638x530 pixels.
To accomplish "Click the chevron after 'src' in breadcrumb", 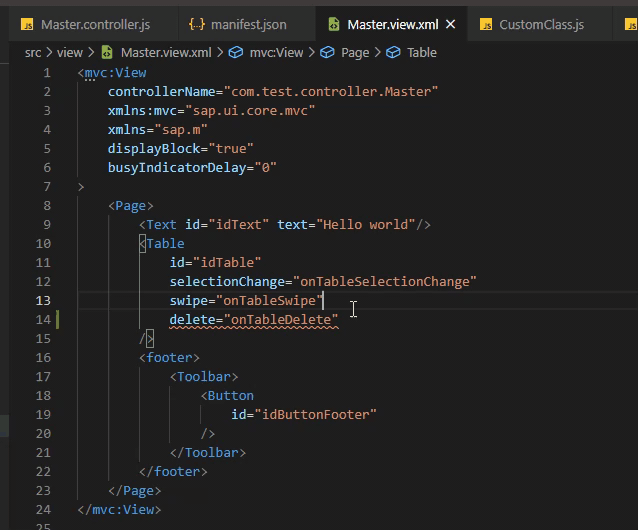I will pyautogui.click(x=49, y=53).
